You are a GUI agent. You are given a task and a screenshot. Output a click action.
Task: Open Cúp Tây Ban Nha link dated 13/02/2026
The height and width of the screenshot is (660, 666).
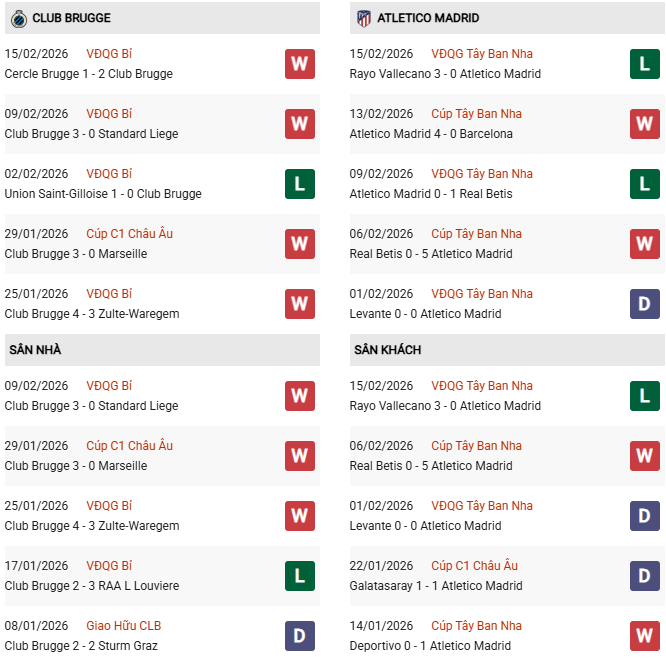[x=476, y=114]
